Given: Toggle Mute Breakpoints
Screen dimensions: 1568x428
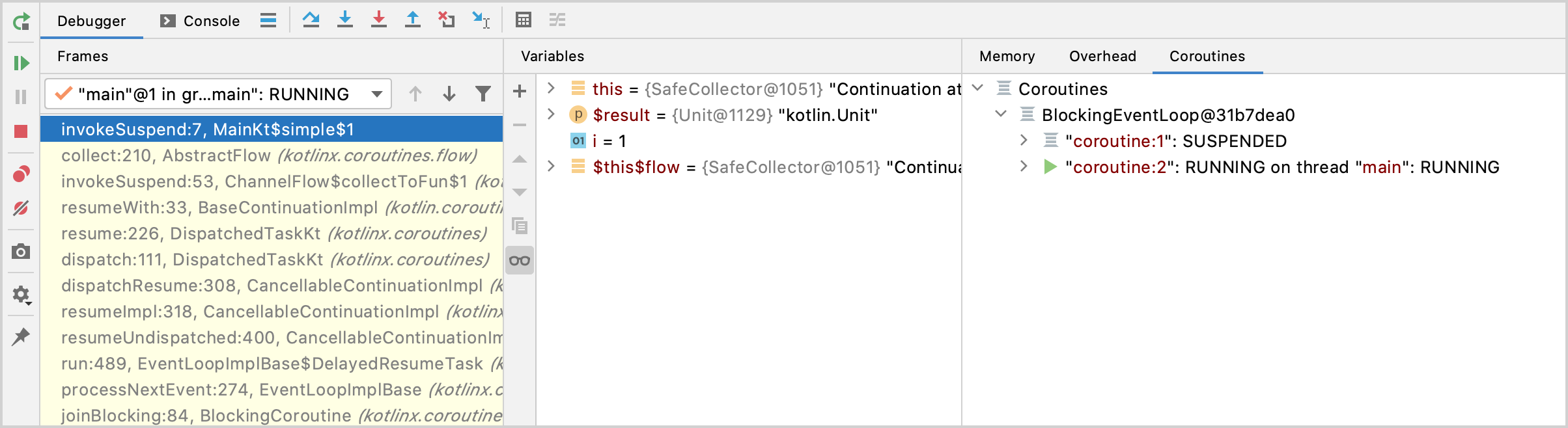Looking at the screenshot, I should pos(21,208).
